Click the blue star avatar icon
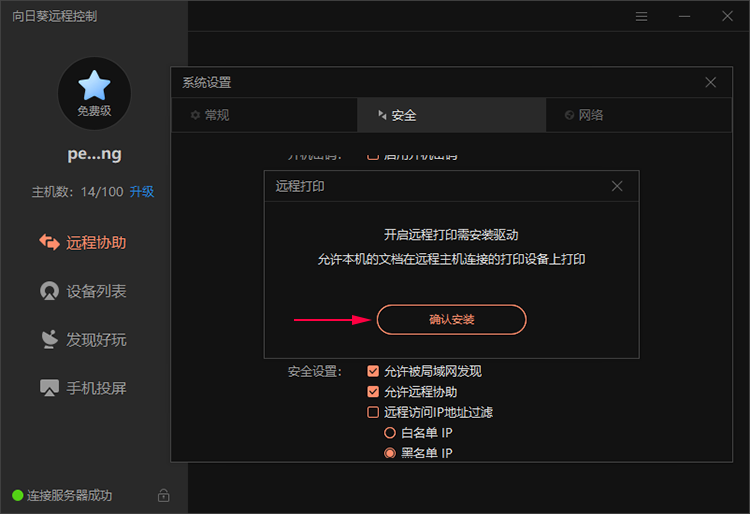Screen dimensions: 750x514 94,86
